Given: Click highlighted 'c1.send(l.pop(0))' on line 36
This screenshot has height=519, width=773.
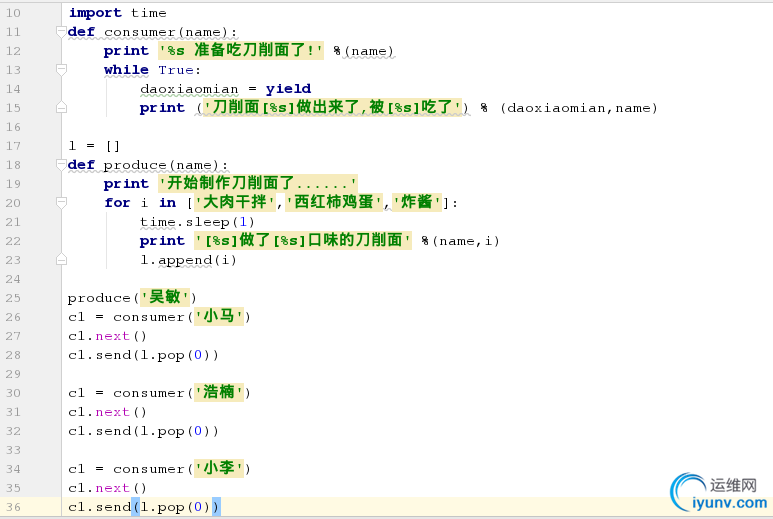Looking at the screenshot, I should click(144, 507).
